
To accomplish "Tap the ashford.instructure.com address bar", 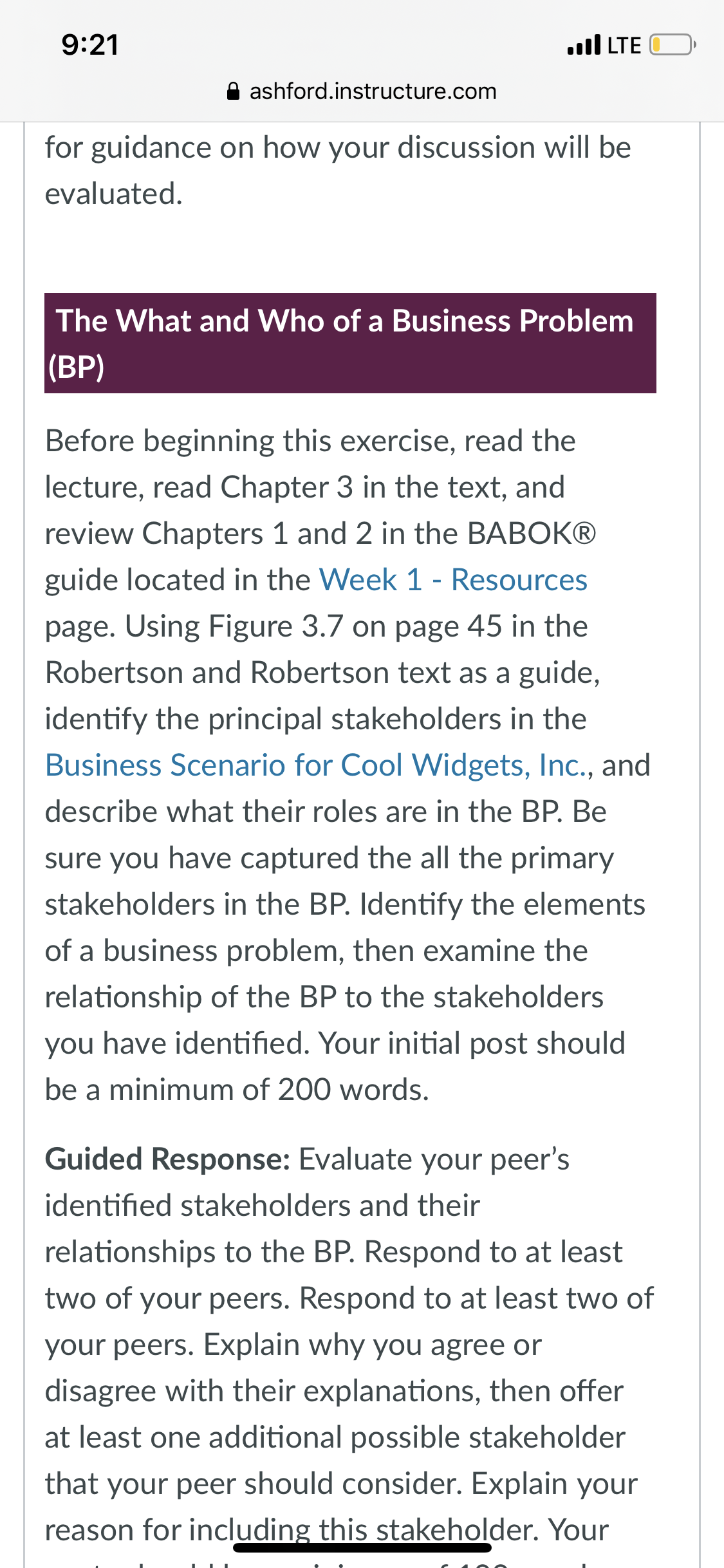I will (x=362, y=91).
